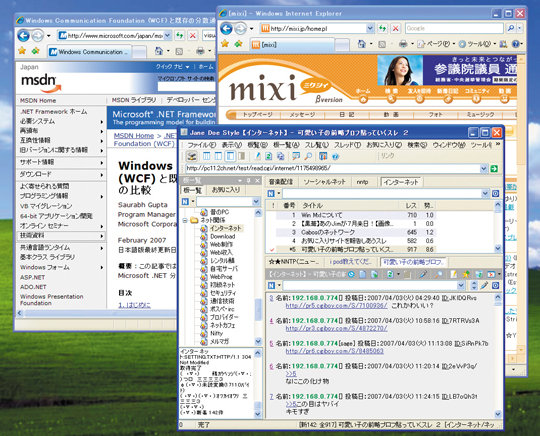540x436 pixels.
Task: Pin the 板一覧 board panel with the pushpin icon
Action: [249, 180]
